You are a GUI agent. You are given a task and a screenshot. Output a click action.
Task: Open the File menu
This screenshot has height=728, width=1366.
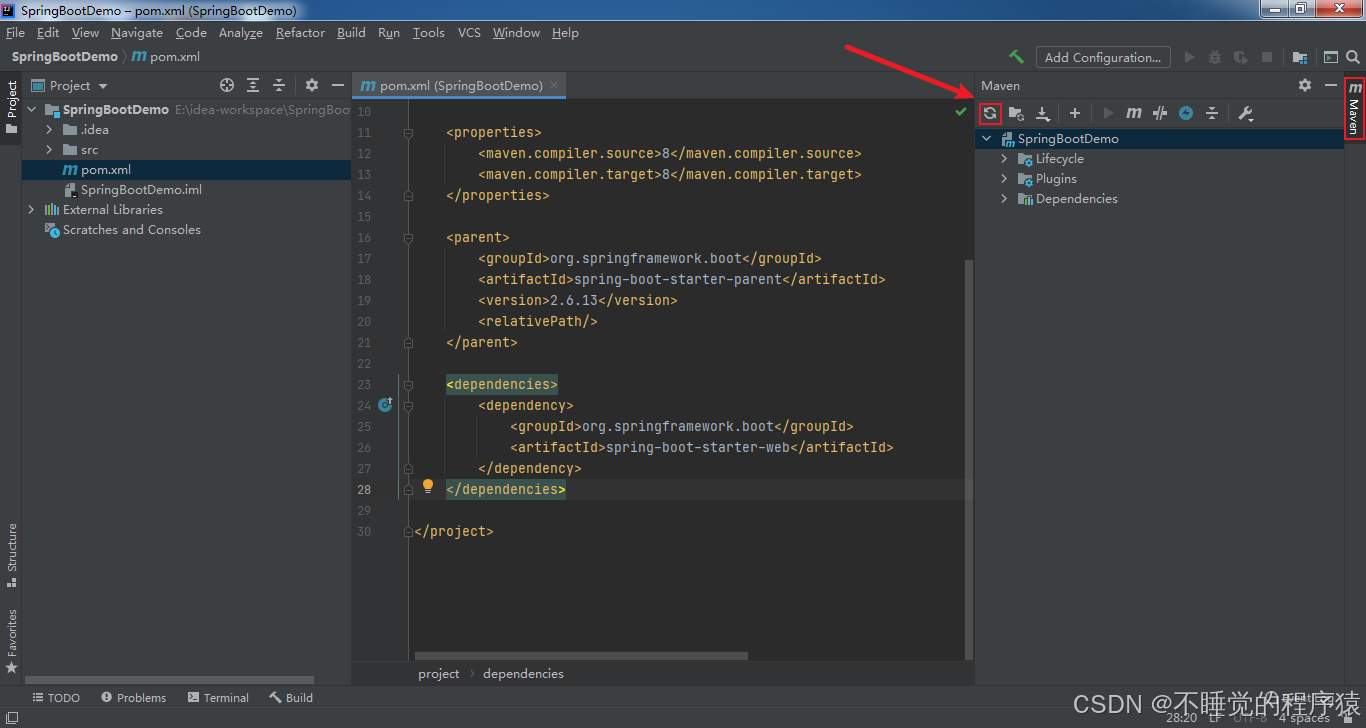[15, 32]
